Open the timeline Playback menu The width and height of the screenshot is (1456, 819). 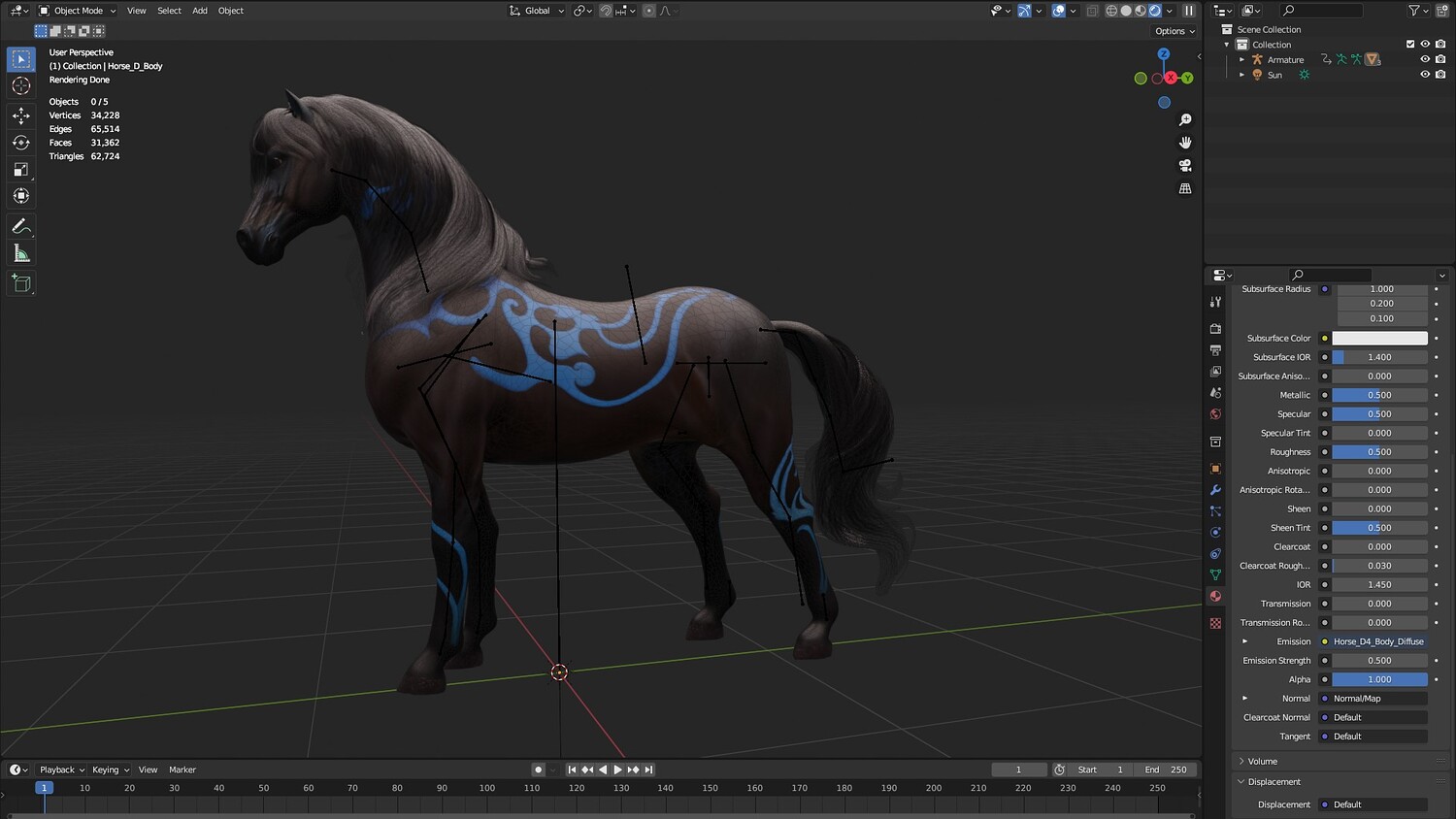coord(62,770)
